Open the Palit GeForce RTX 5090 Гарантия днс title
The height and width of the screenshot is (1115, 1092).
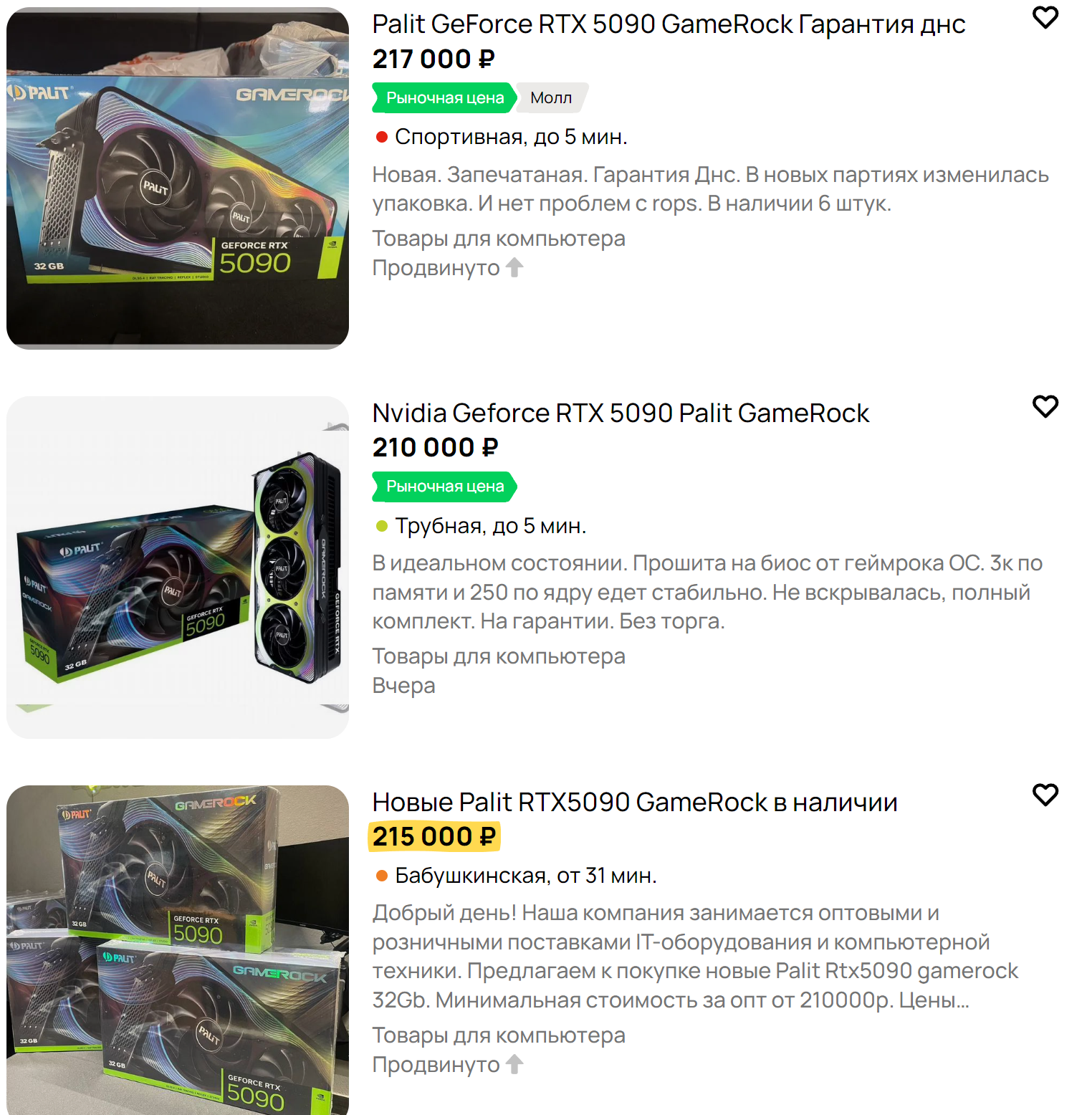coord(669,24)
